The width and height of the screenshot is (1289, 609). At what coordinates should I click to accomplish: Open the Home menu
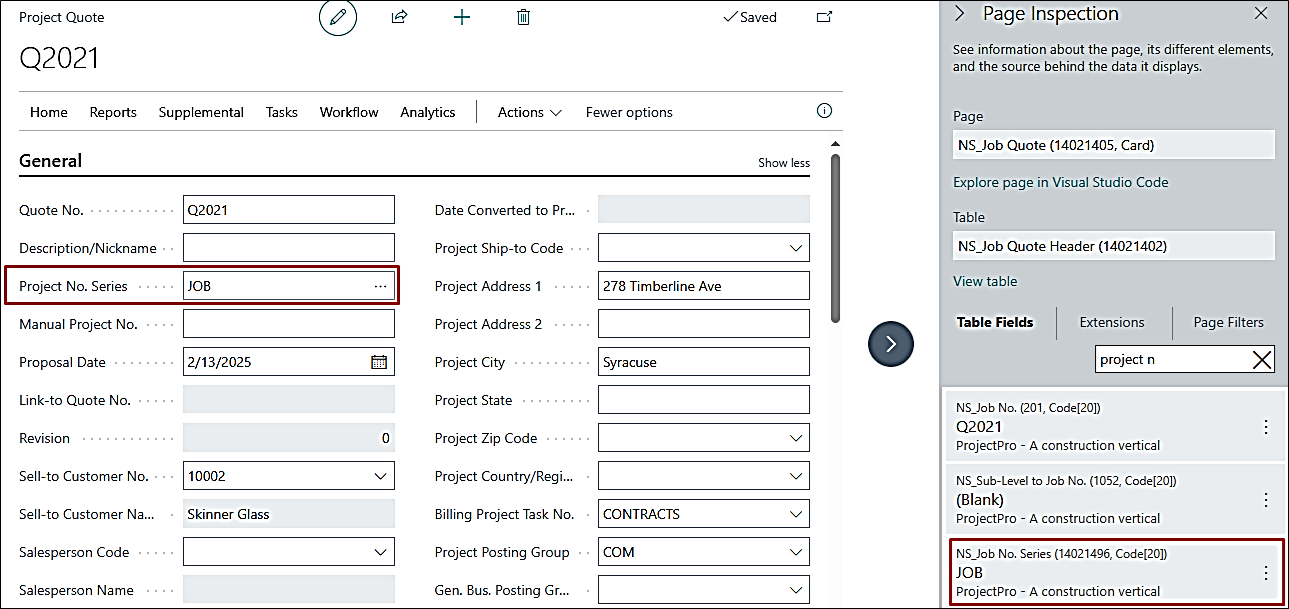click(x=49, y=112)
